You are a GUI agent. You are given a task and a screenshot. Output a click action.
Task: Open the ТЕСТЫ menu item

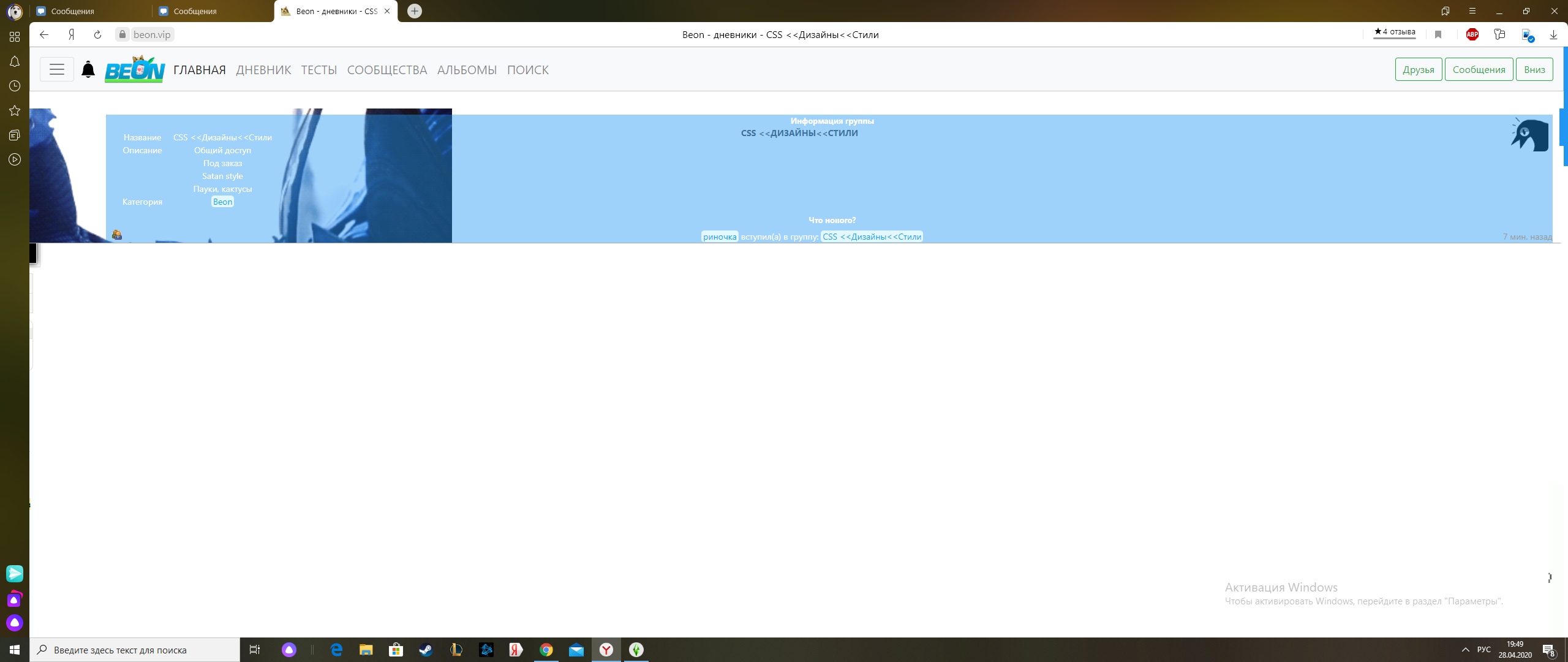pos(319,70)
